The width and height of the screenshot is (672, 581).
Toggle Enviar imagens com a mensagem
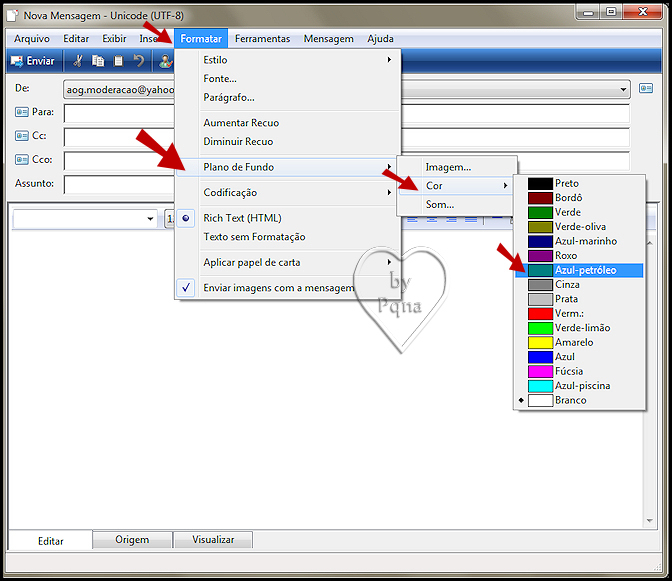[278, 288]
